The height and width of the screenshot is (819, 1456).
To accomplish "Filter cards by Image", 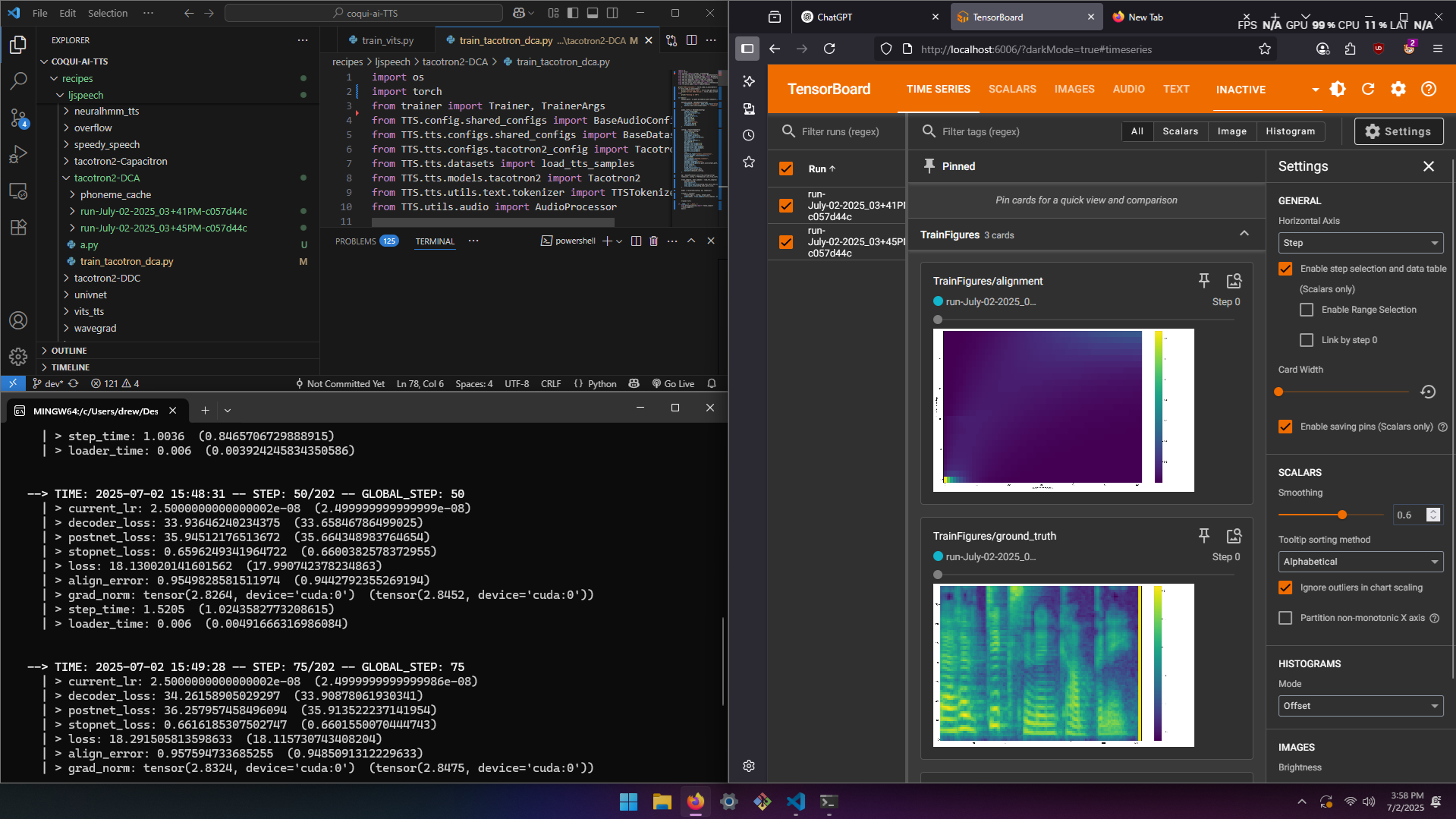I will coord(1231,131).
